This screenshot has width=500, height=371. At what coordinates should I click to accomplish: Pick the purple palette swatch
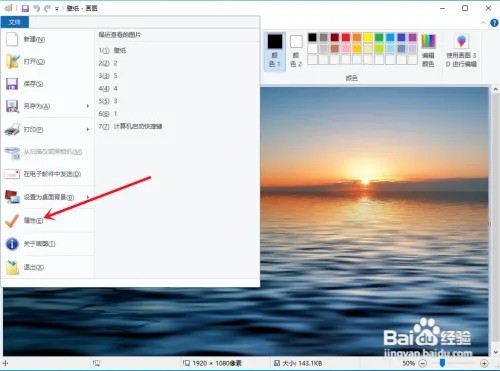[x=413, y=37]
